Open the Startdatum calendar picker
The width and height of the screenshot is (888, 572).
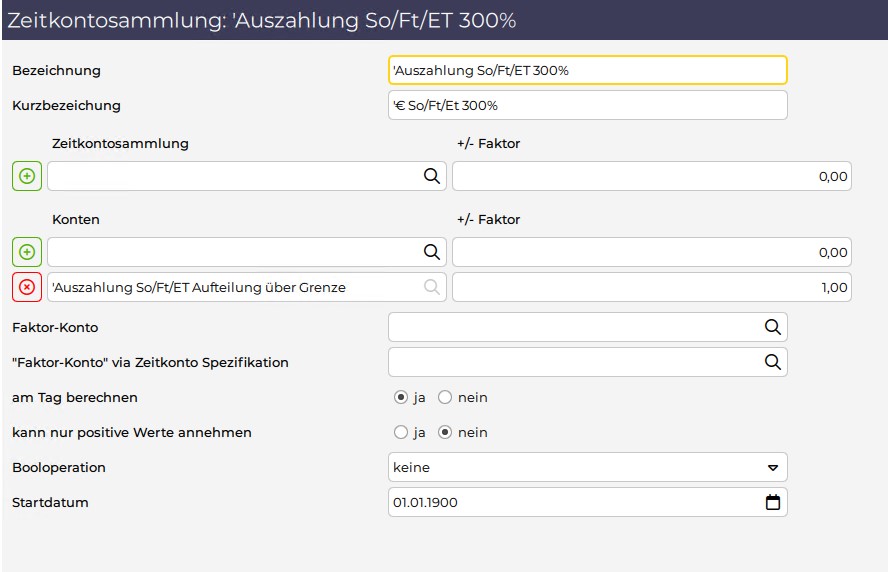pyautogui.click(x=772, y=502)
